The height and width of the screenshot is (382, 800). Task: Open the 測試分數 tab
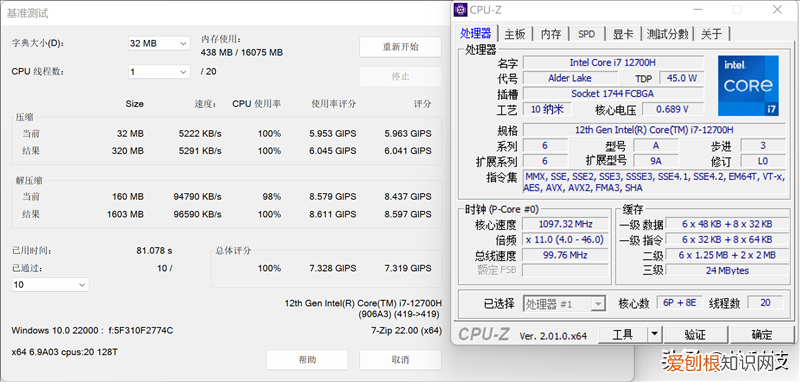click(667, 34)
